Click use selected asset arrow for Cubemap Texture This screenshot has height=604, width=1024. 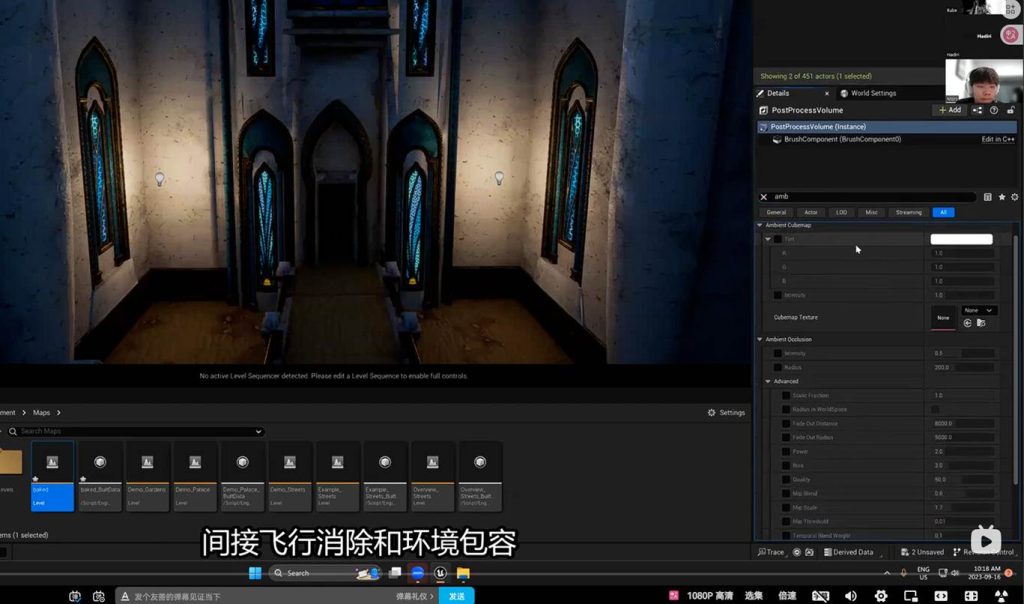tap(968, 323)
